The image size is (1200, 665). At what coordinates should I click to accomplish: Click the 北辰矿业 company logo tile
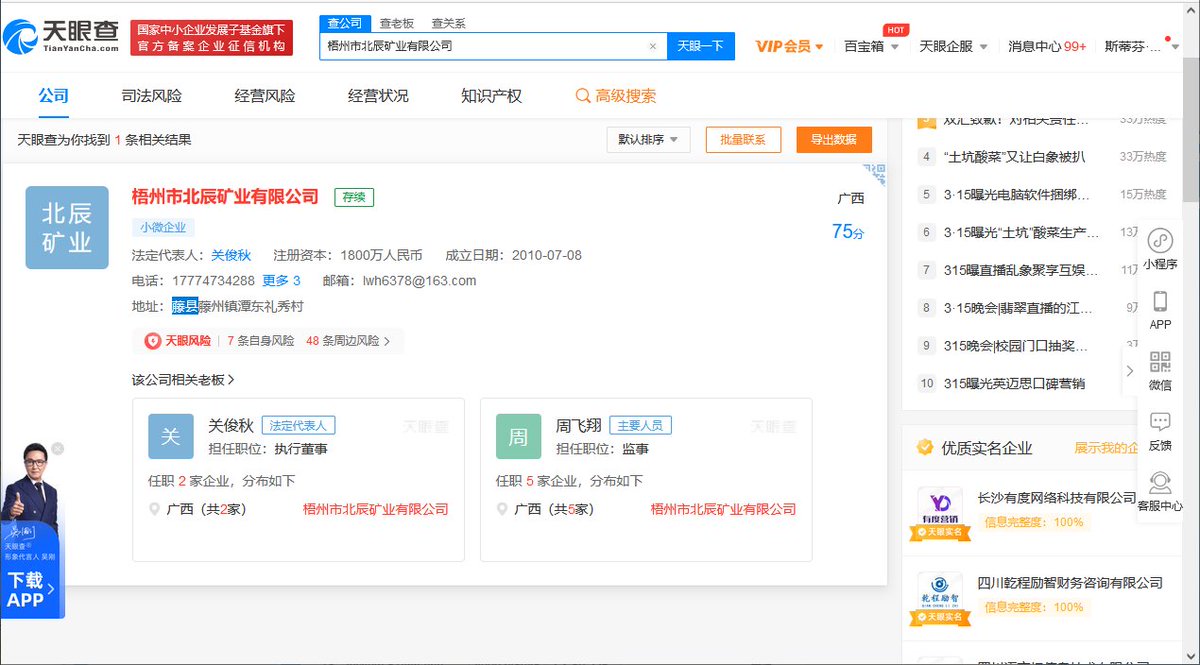[x=67, y=227]
